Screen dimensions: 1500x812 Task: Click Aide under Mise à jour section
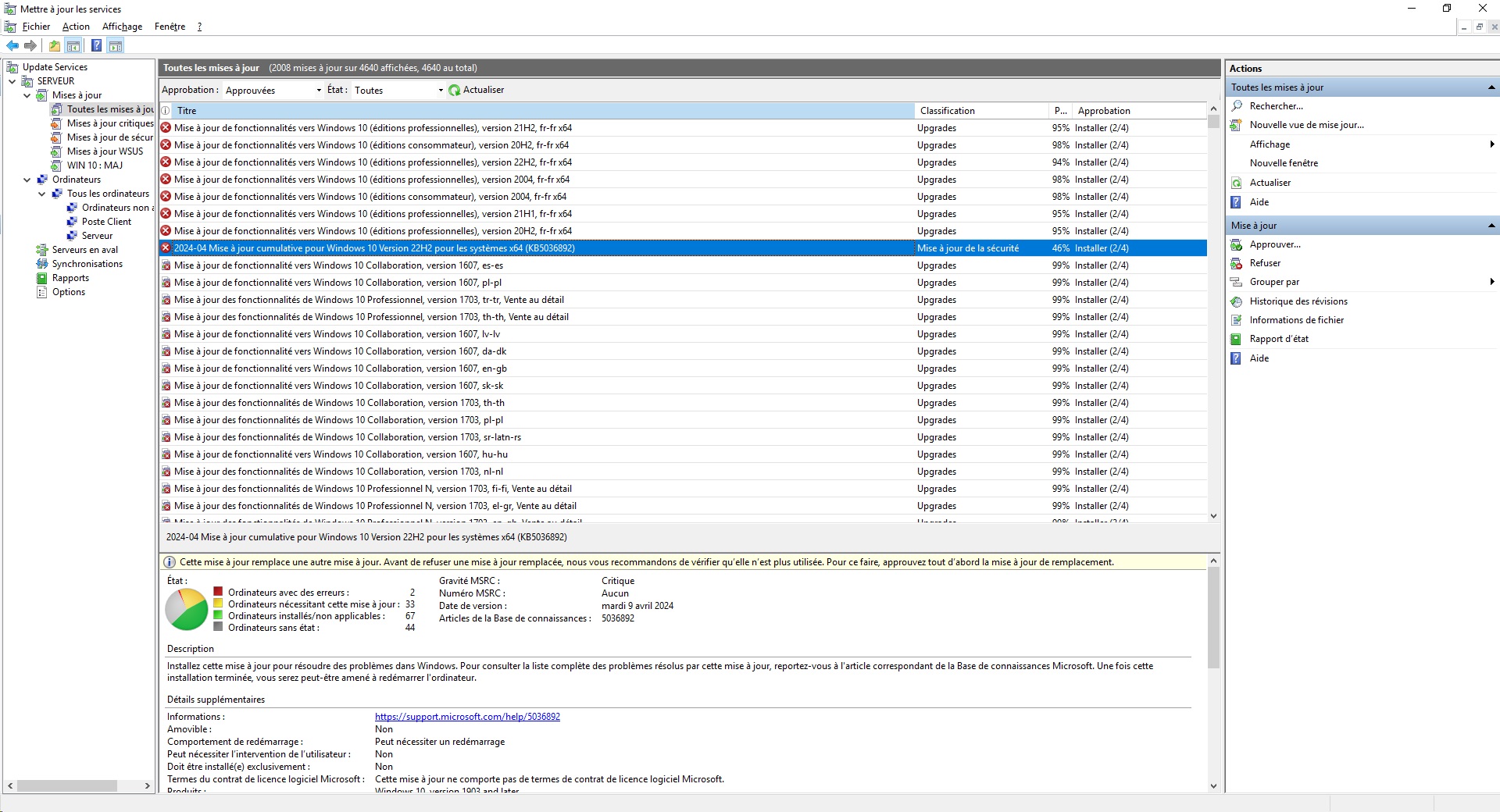point(1259,358)
